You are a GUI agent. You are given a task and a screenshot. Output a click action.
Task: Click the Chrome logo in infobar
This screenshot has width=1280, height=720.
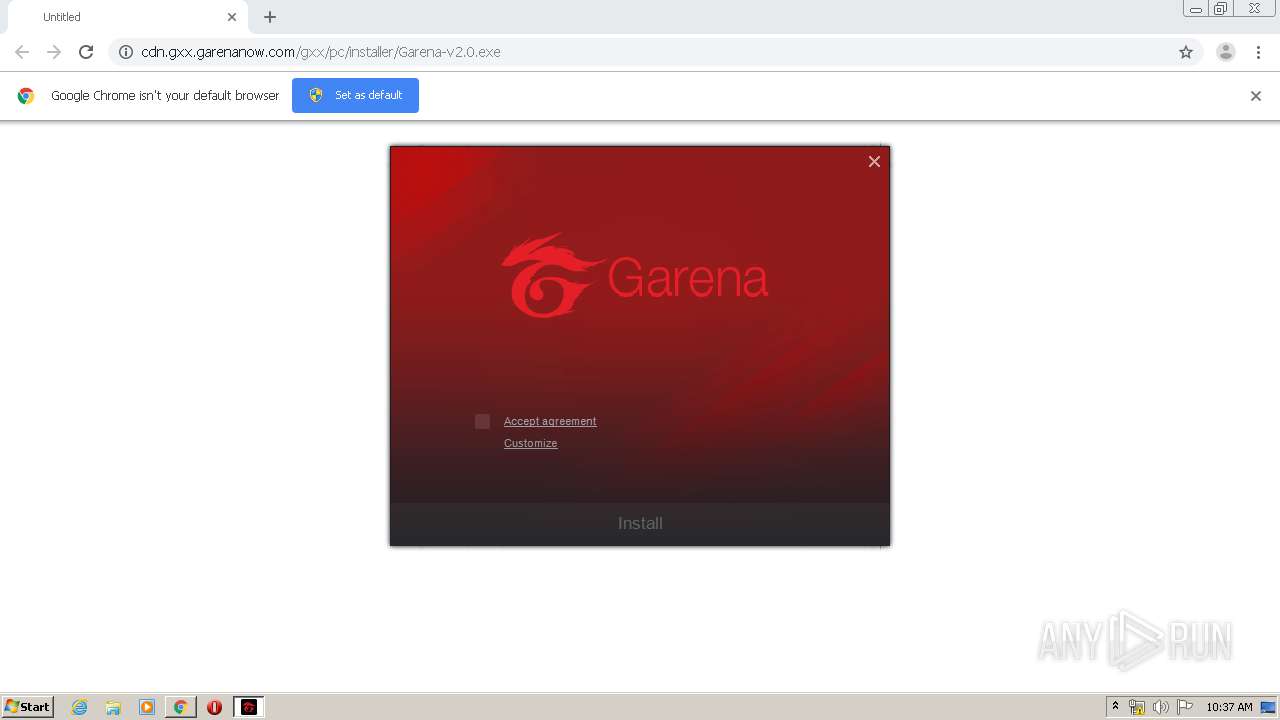pyautogui.click(x=26, y=96)
